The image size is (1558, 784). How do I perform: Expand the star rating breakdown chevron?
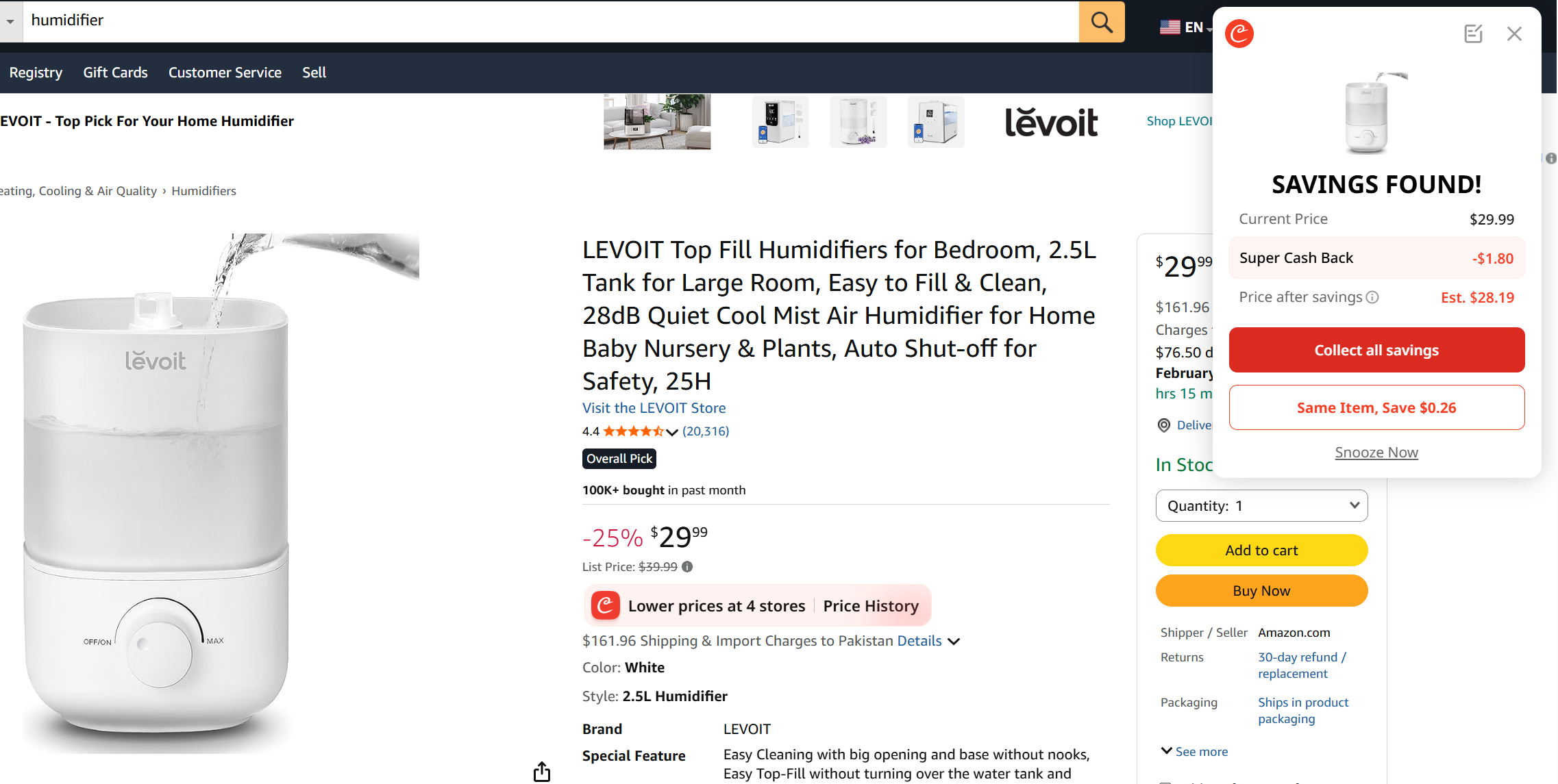click(x=672, y=431)
